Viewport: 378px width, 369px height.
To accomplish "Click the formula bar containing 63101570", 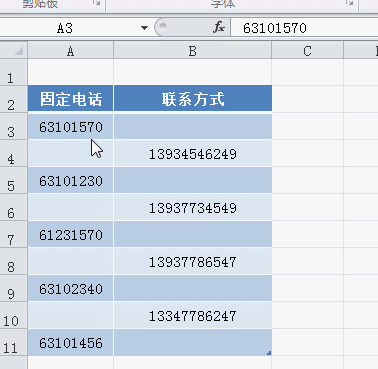I will click(304, 28).
